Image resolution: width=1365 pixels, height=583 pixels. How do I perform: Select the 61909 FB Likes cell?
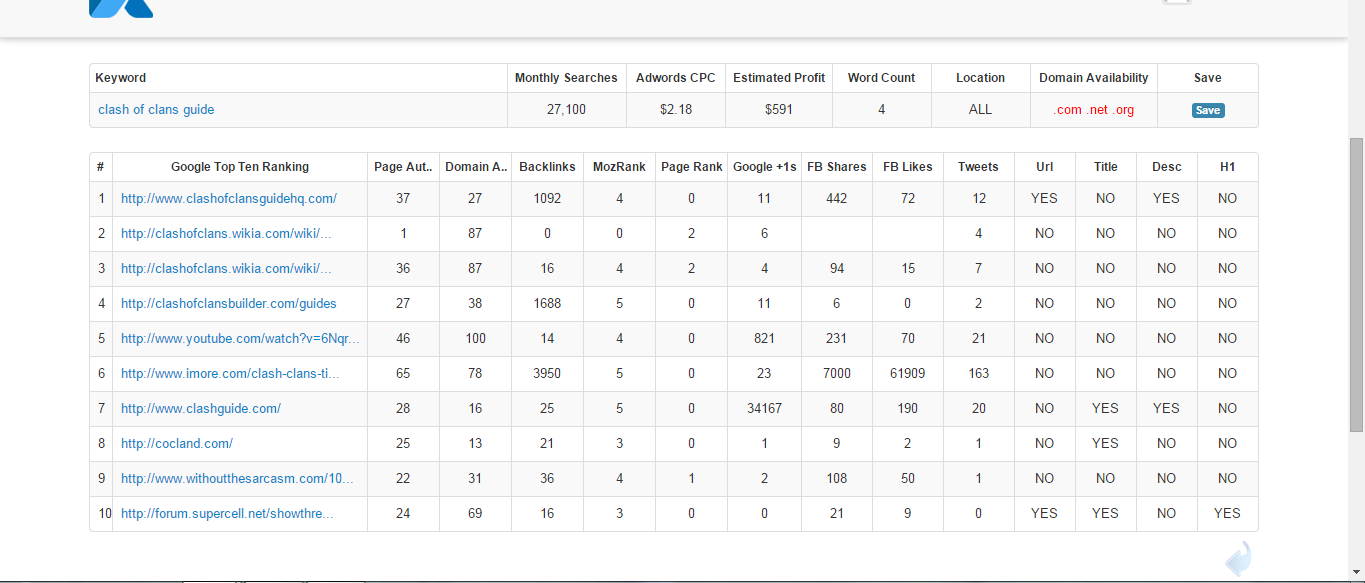click(907, 373)
